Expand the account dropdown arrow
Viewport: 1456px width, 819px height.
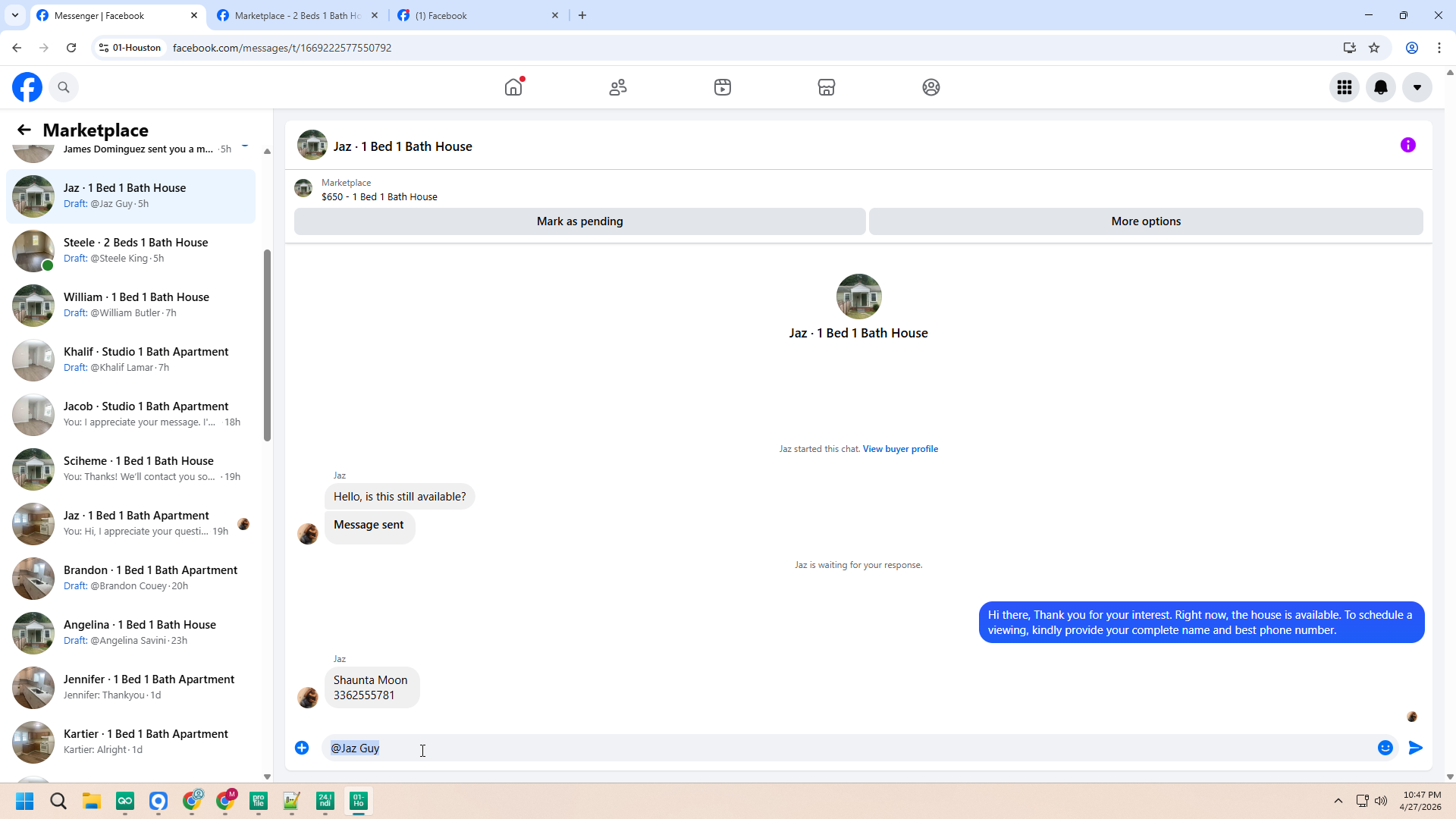click(x=1417, y=87)
